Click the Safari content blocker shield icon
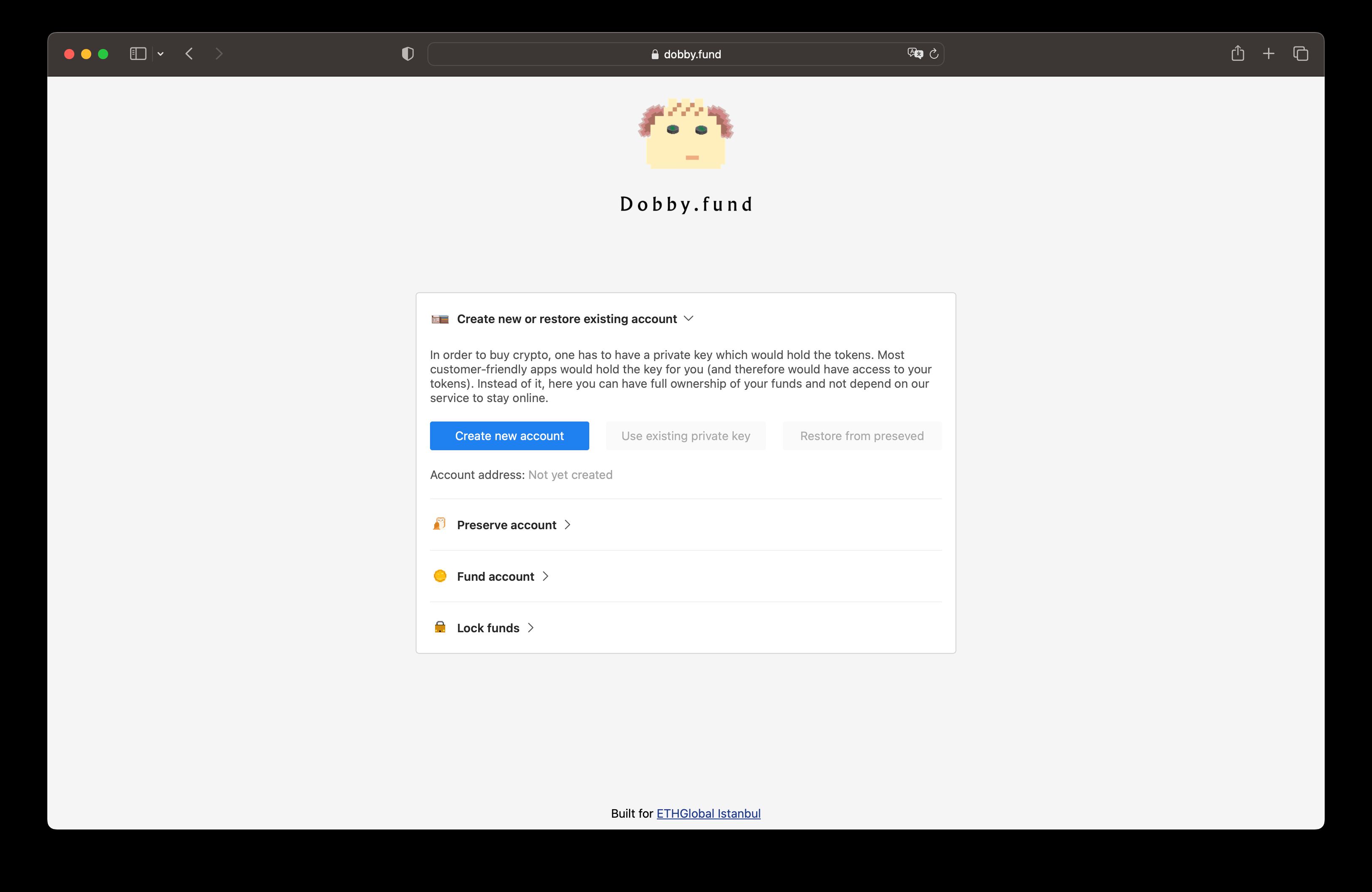1372x892 pixels. tap(407, 54)
